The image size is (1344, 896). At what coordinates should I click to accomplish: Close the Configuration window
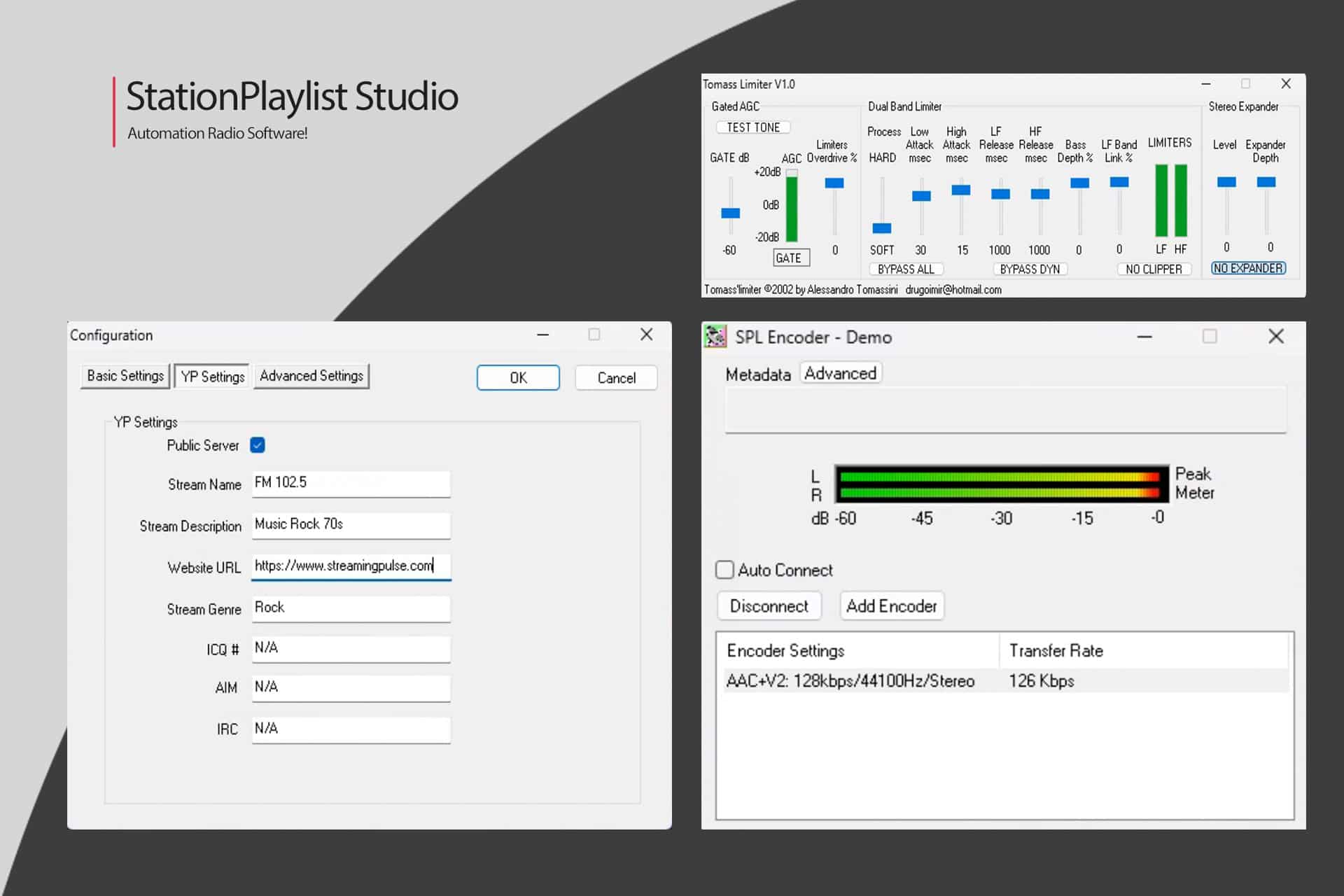(647, 335)
